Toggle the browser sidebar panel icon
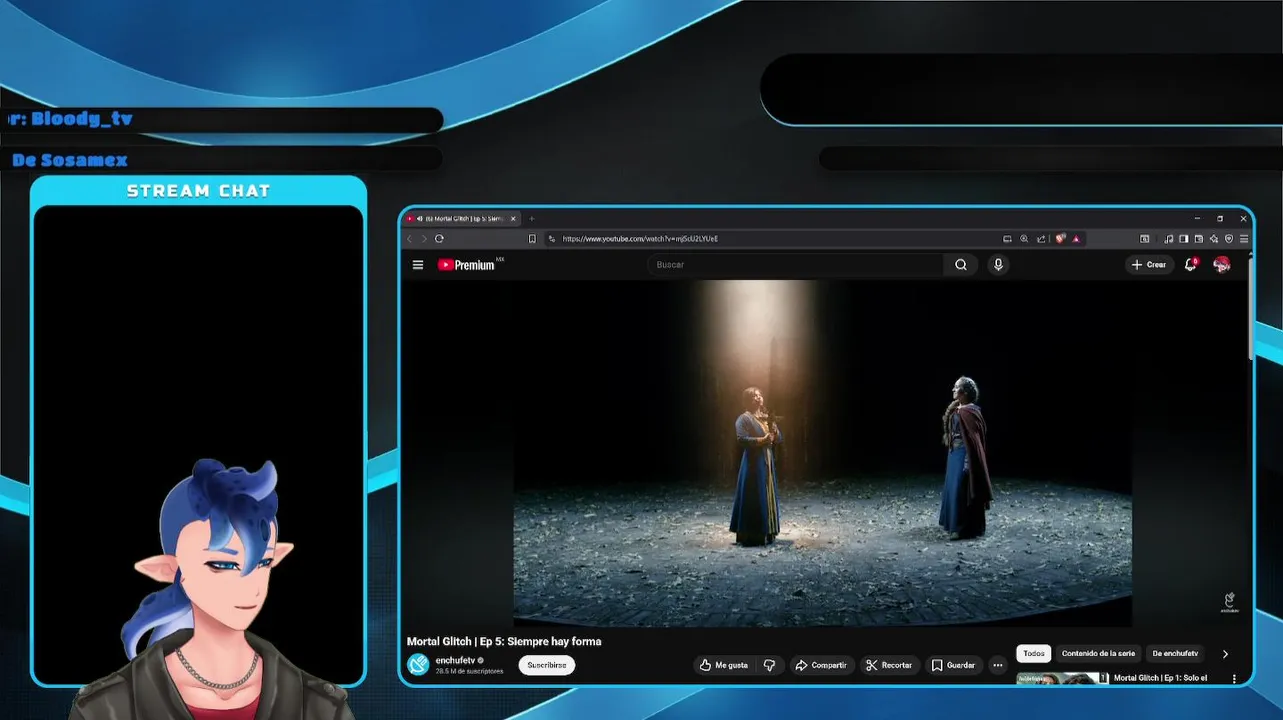 point(1184,239)
